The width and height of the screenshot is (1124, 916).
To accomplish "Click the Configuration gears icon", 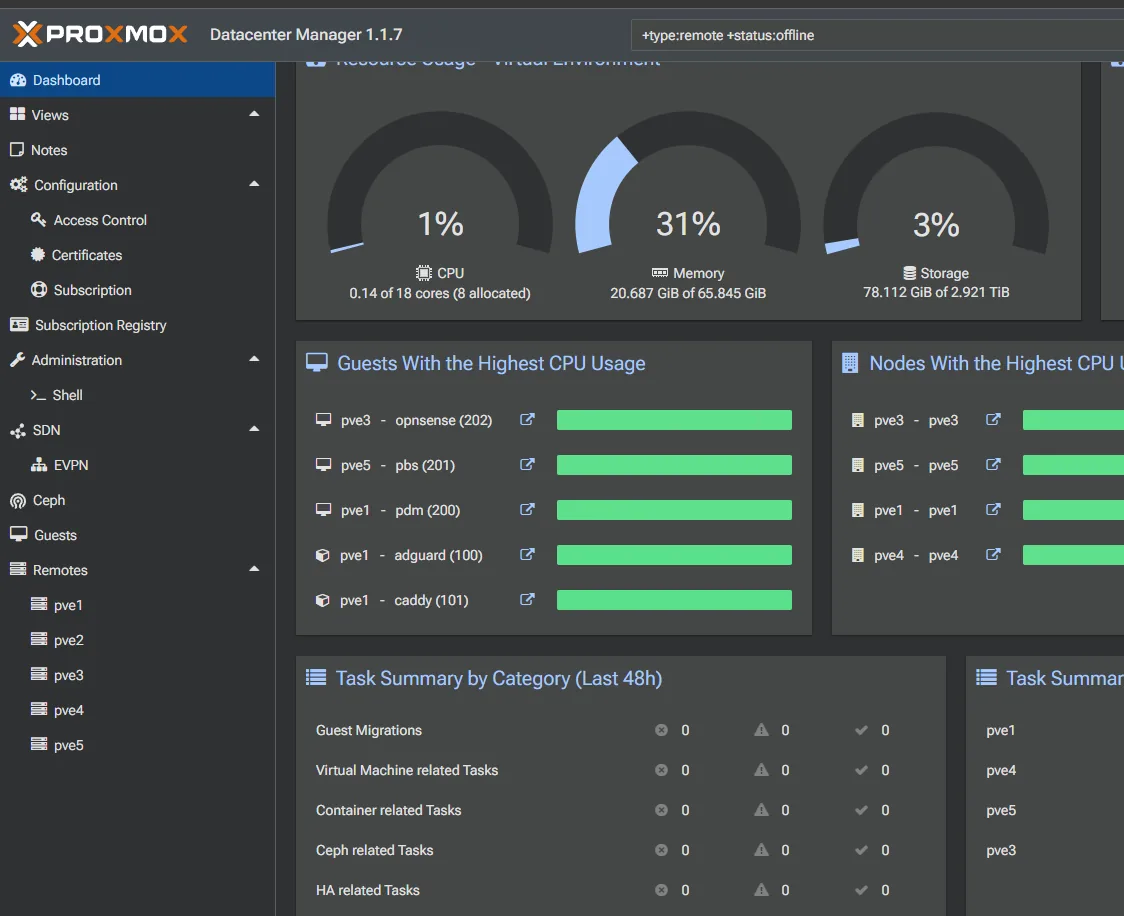I will tap(19, 184).
